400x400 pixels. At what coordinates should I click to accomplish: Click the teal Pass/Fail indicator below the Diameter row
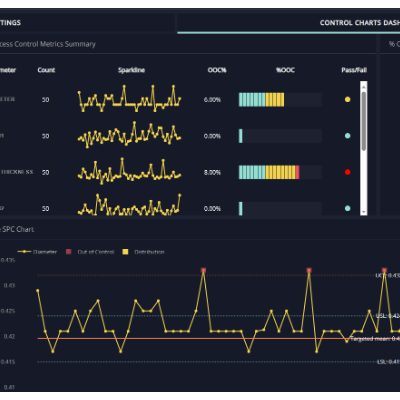(347, 136)
